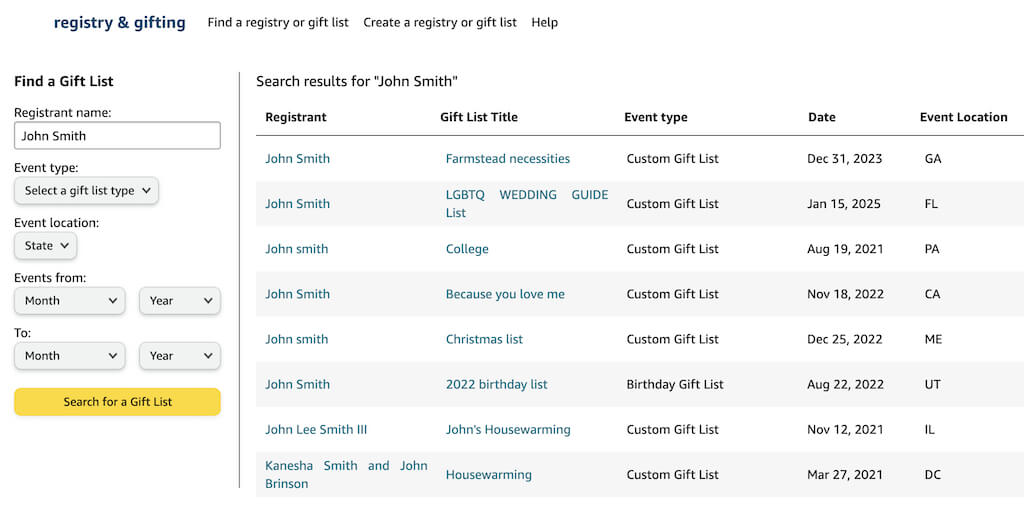The image size is (1024, 507).
Task: Open the Farmstead necessities gift list
Action: (508, 158)
